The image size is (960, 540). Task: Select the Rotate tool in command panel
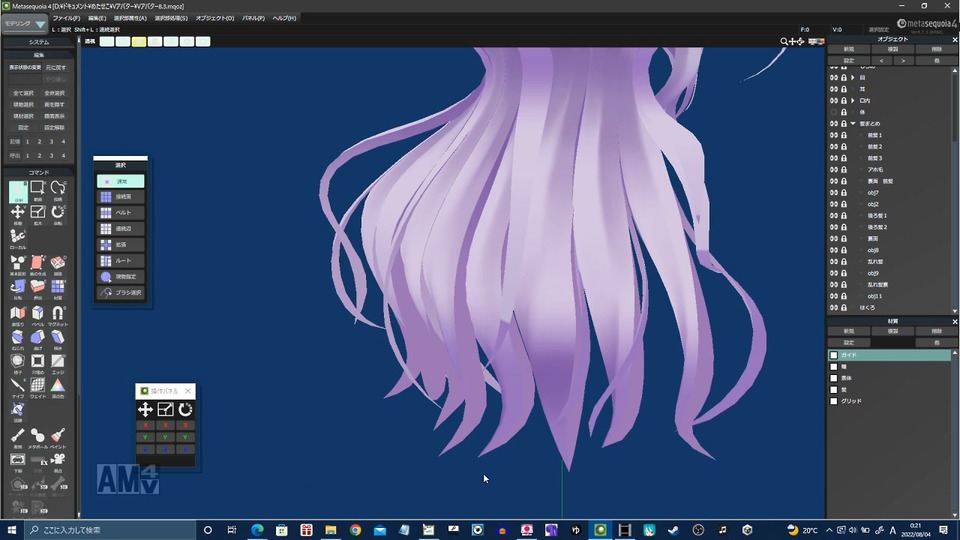point(58,212)
